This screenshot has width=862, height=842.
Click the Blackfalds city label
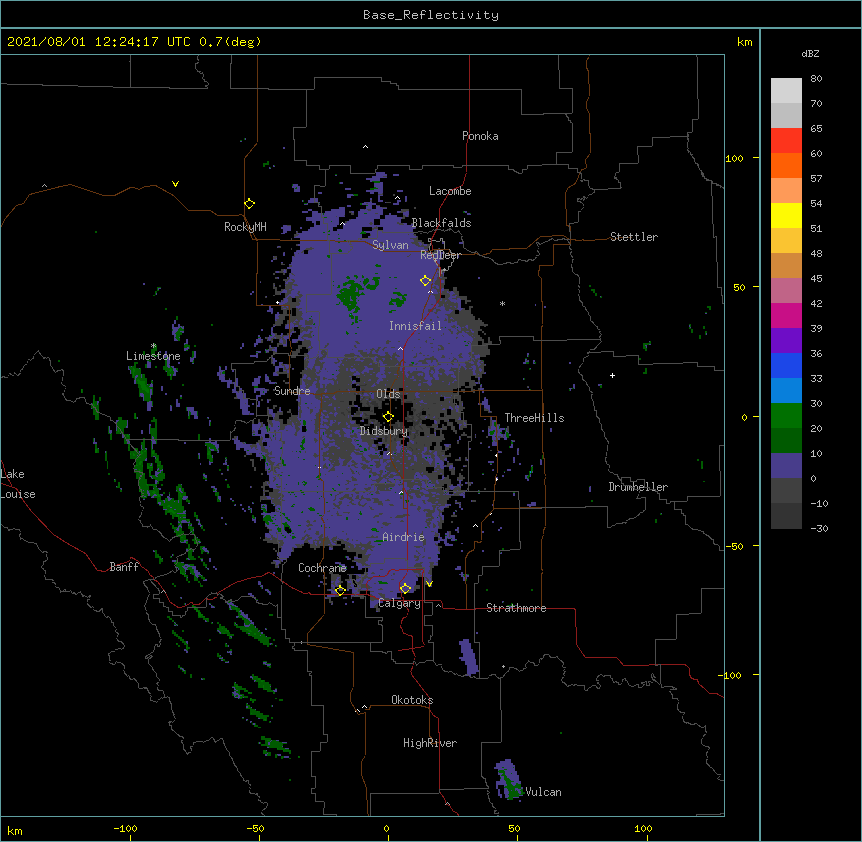tap(441, 223)
